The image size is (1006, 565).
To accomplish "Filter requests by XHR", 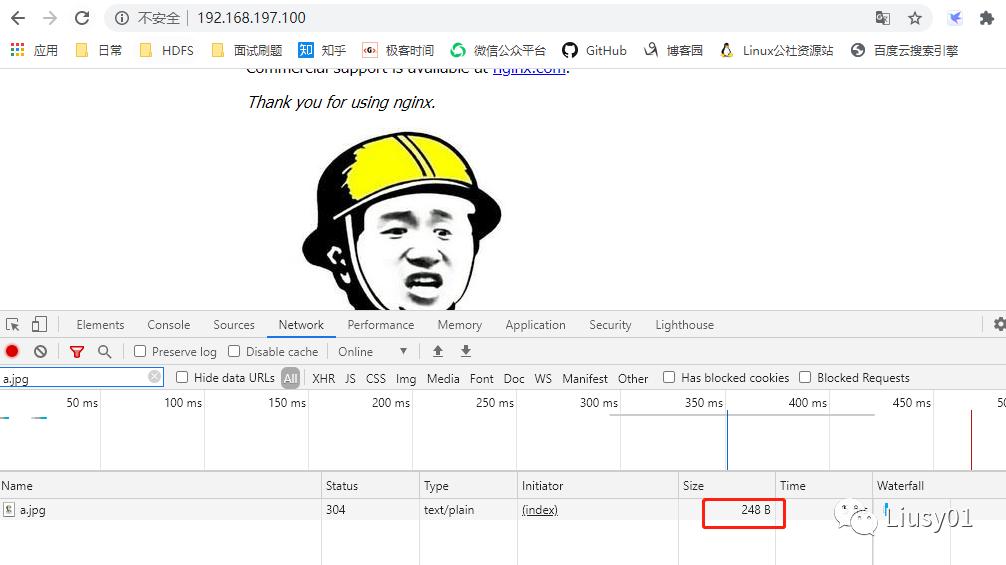I will (323, 378).
